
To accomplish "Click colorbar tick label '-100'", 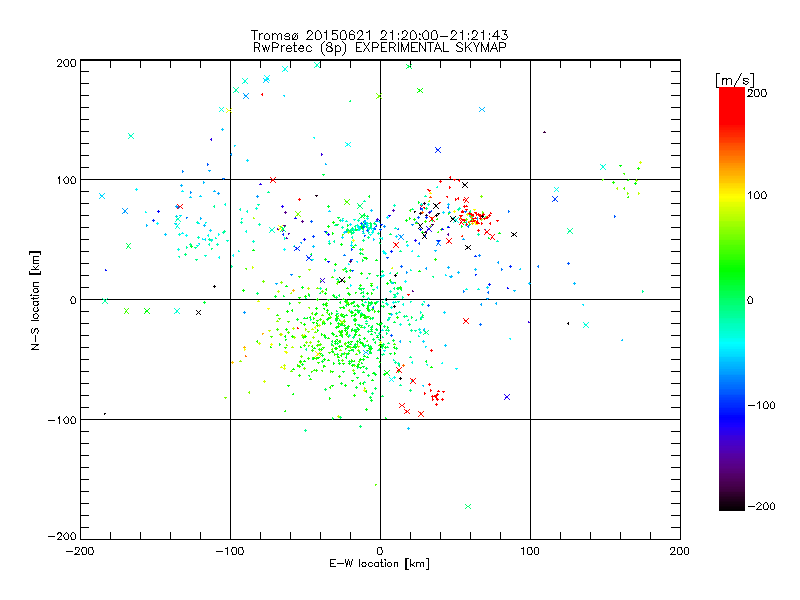I will coord(761,406).
